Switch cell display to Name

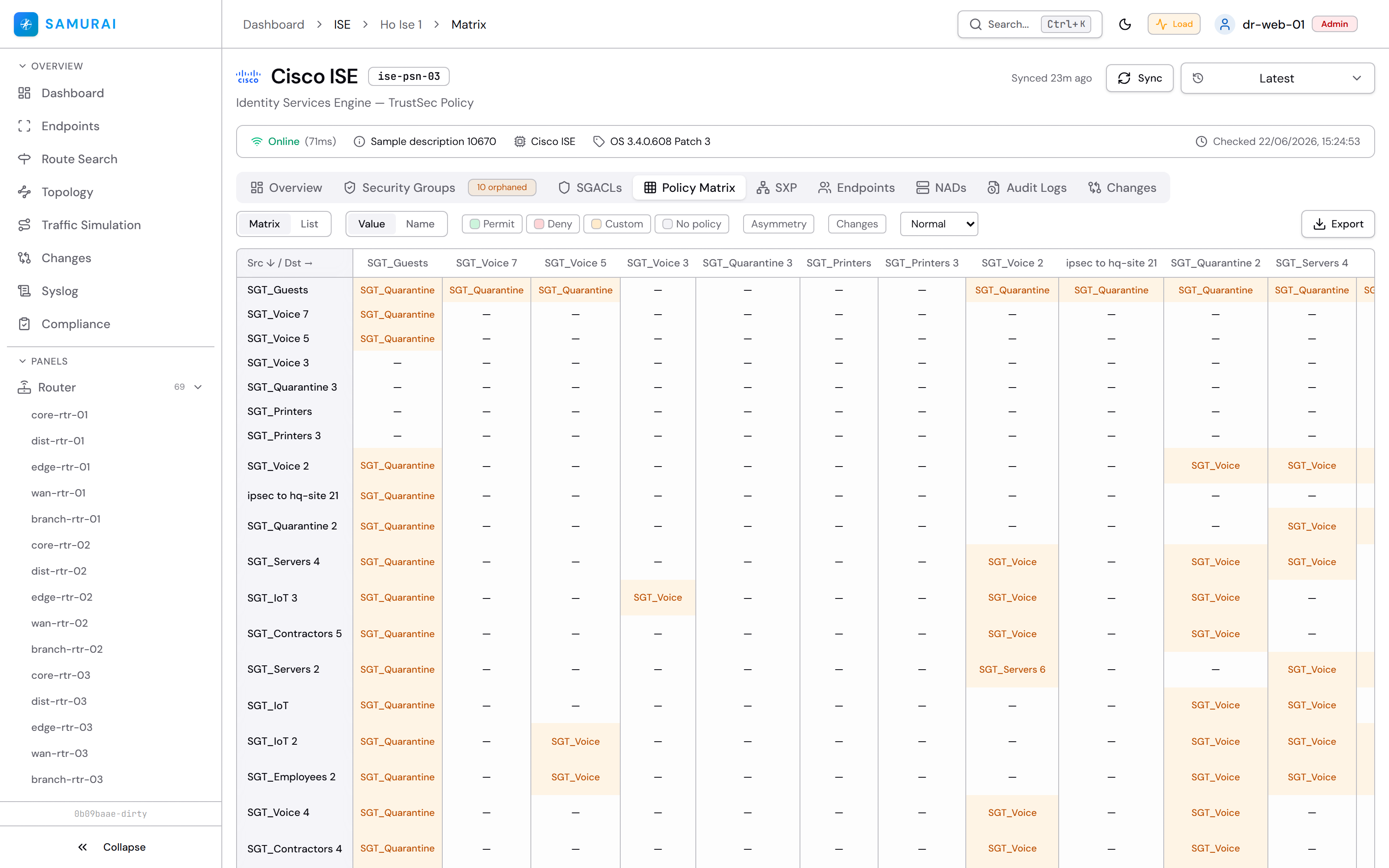click(420, 224)
